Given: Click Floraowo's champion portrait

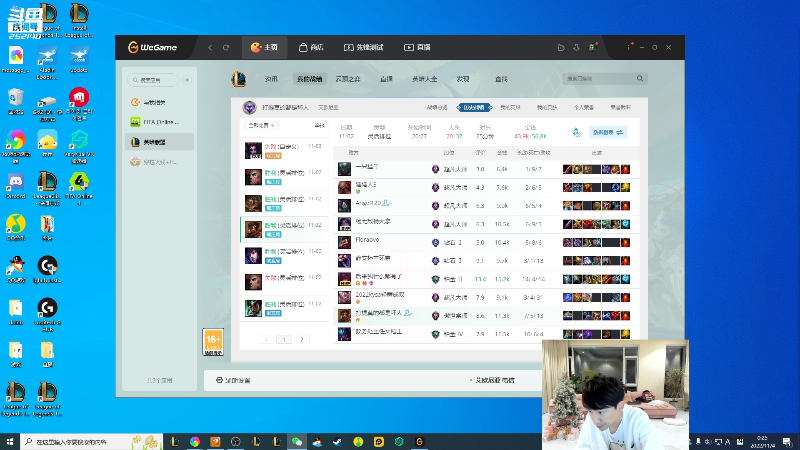Looking at the screenshot, I should (x=344, y=242).
